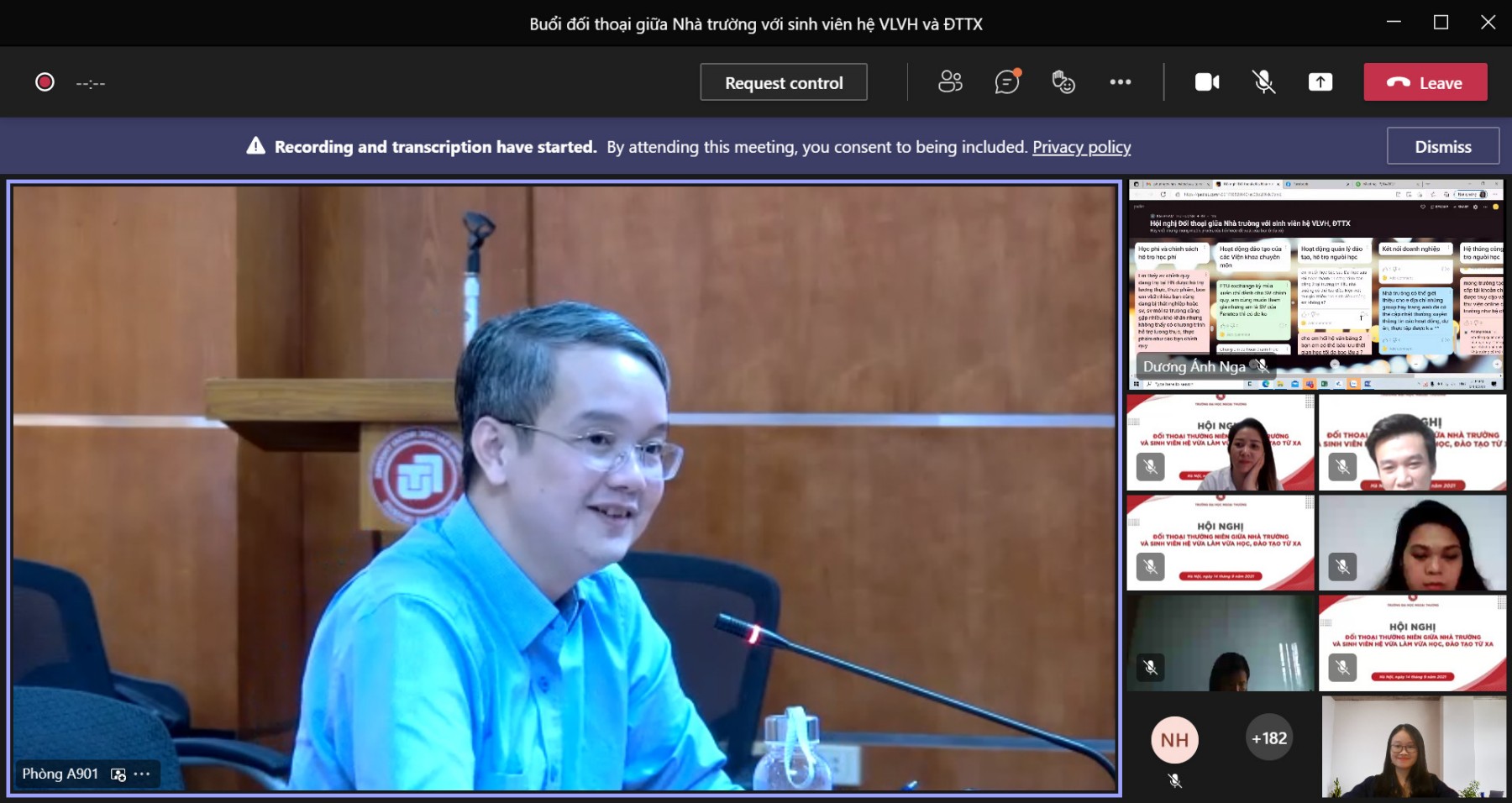Click the recording warning triangle icon
This screenshot has height=803, width=1512.
pos(255,146)
